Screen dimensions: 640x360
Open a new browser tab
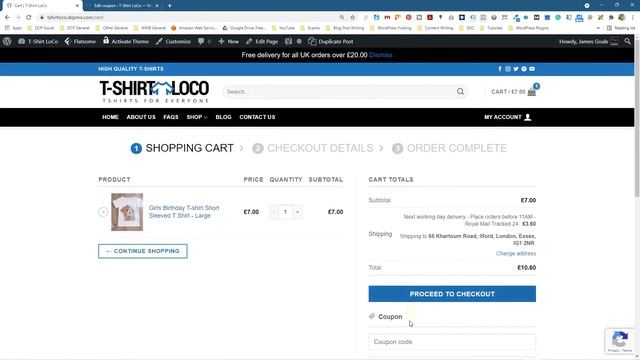click(169, 6)
